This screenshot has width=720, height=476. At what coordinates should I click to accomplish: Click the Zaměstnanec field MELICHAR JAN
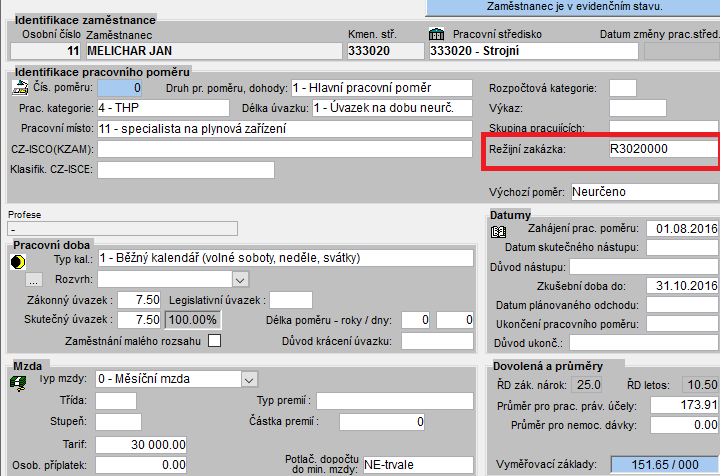click(x=214, y=51)
